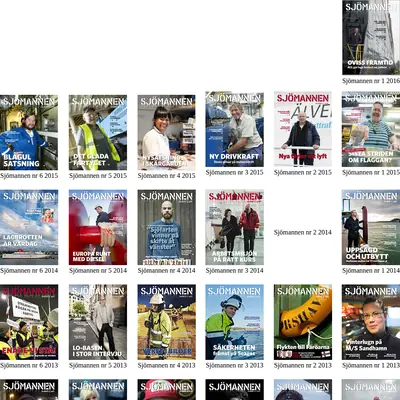Viewport: 400px width, 400px height.
Task: Open the Sjöfarten vinner på skifte cover
Action: point(167,227)
